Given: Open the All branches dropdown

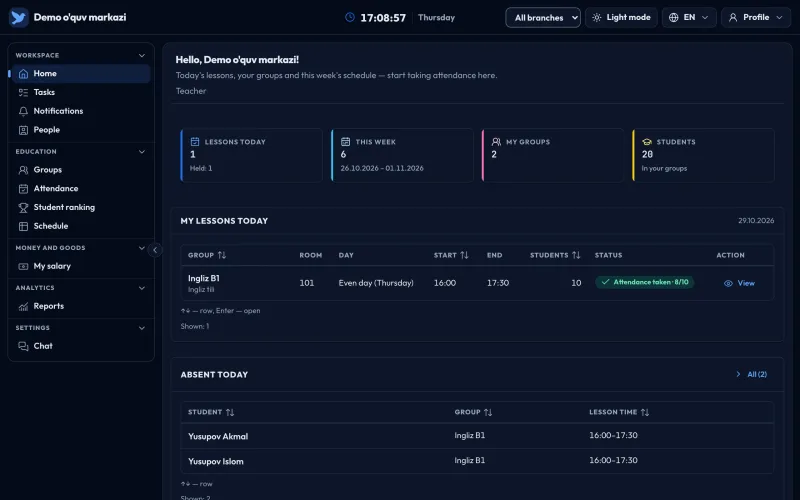Looking at the screenshot, I should point(543,17).
